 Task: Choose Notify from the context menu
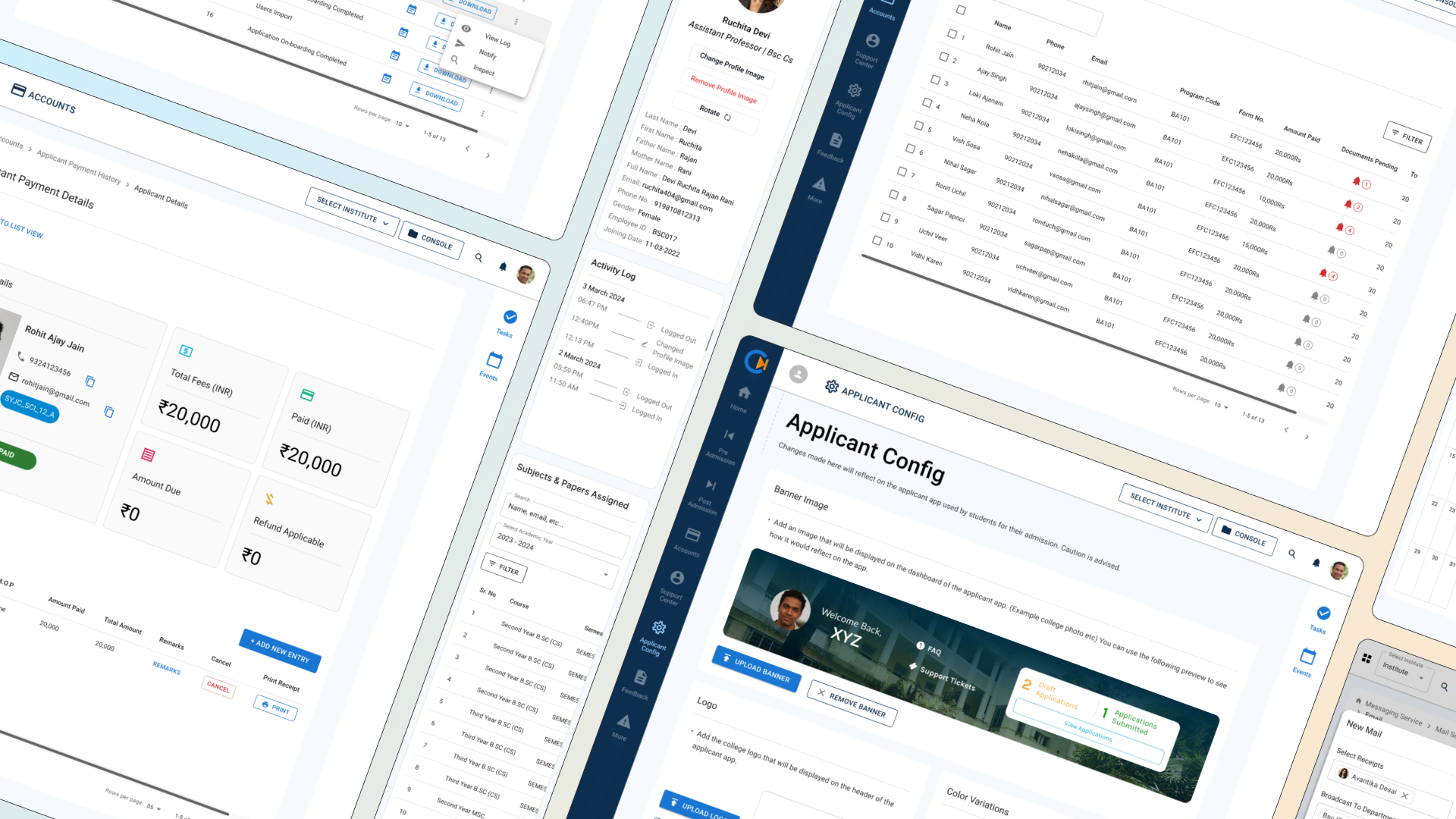point(488,54)
